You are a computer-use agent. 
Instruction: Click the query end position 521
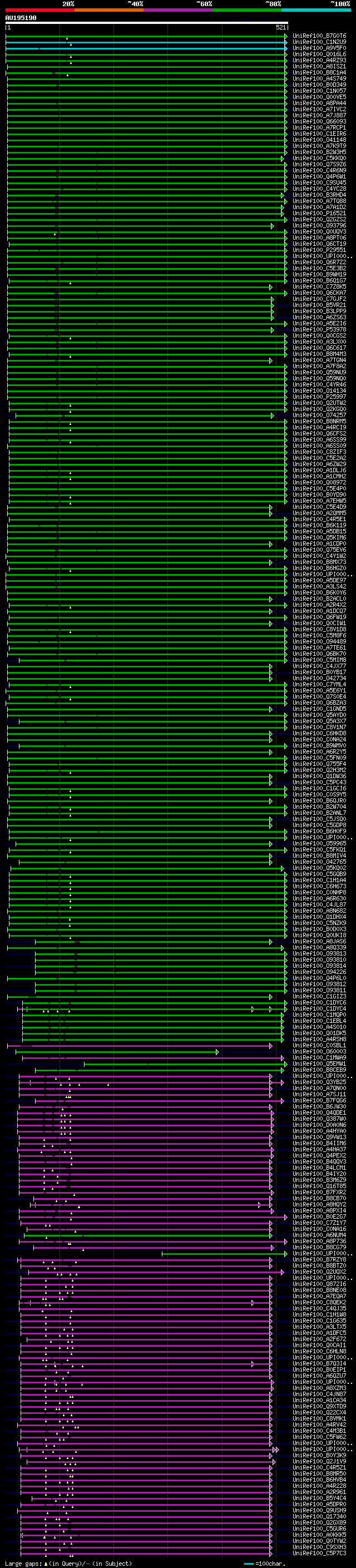point(280,27)
